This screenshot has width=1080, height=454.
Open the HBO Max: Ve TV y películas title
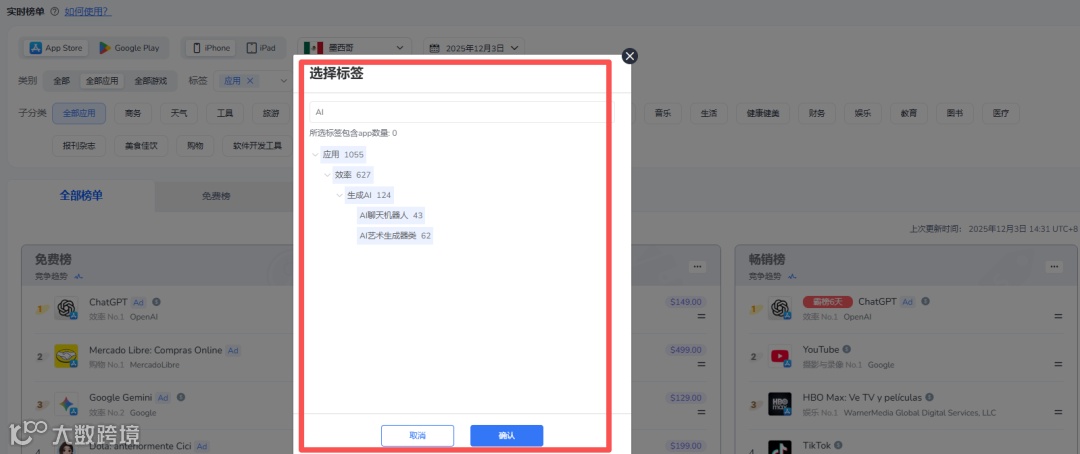point(862,398)
